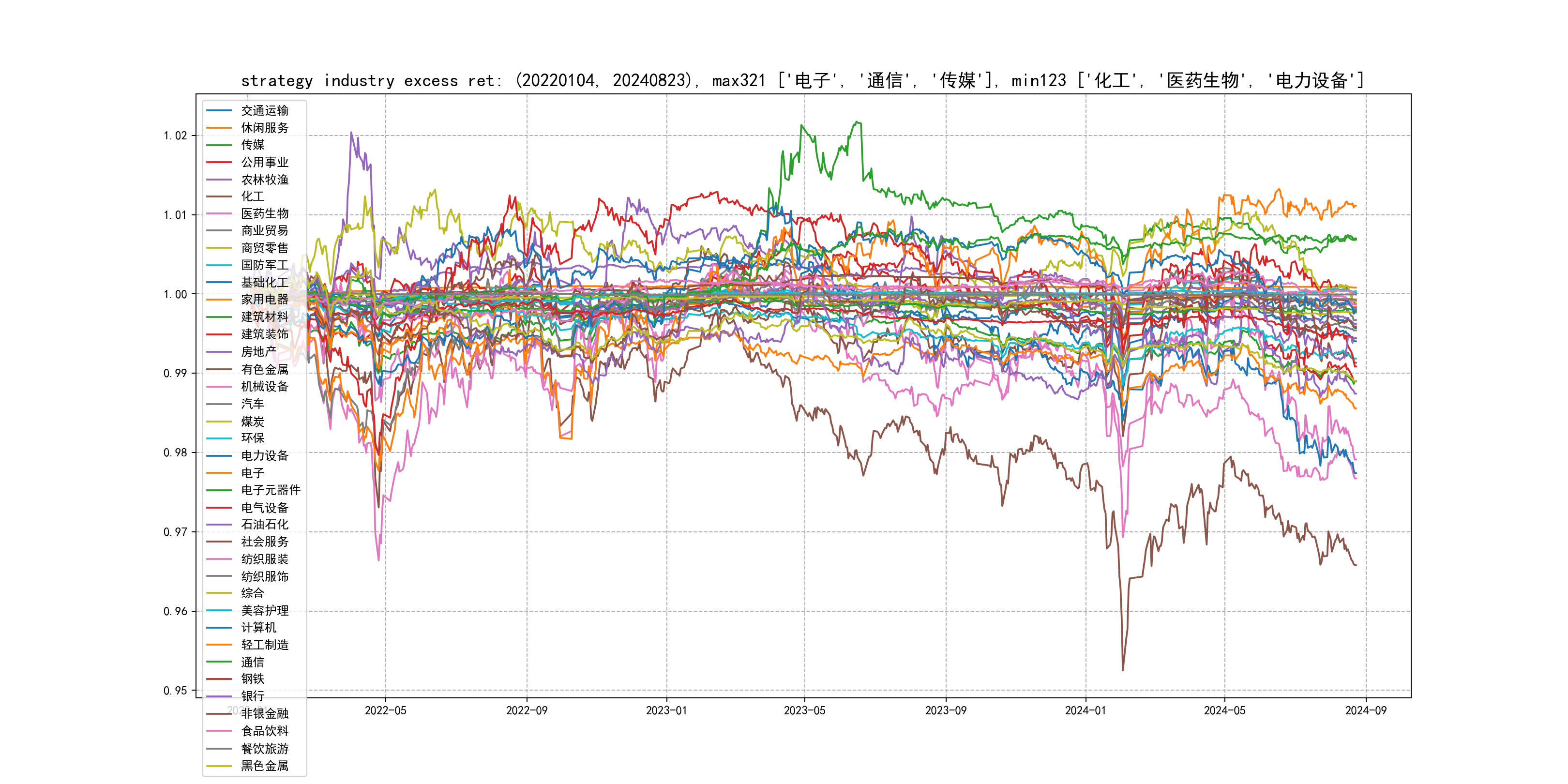
Task: Click the 非银金融 legend label
Action: click(264, 713)
